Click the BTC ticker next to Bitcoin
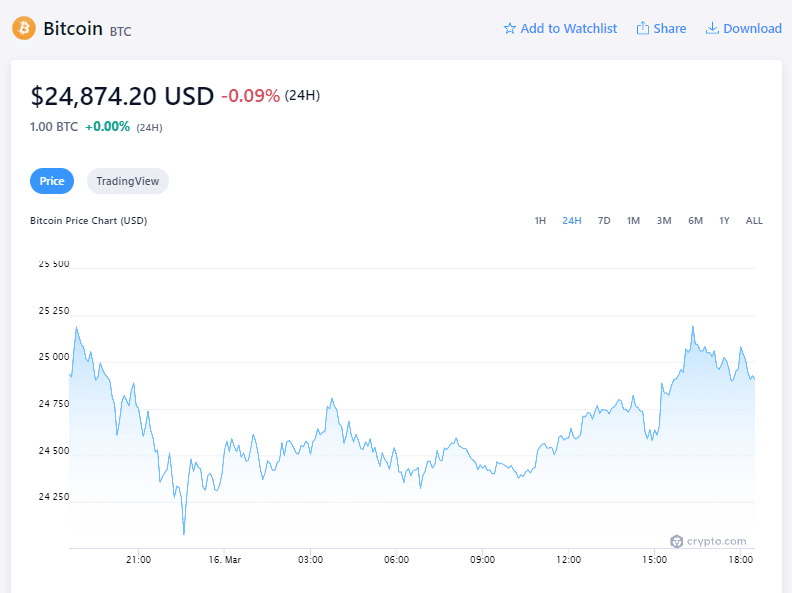This screenshot has width=792, height=593. coord(120,31)
